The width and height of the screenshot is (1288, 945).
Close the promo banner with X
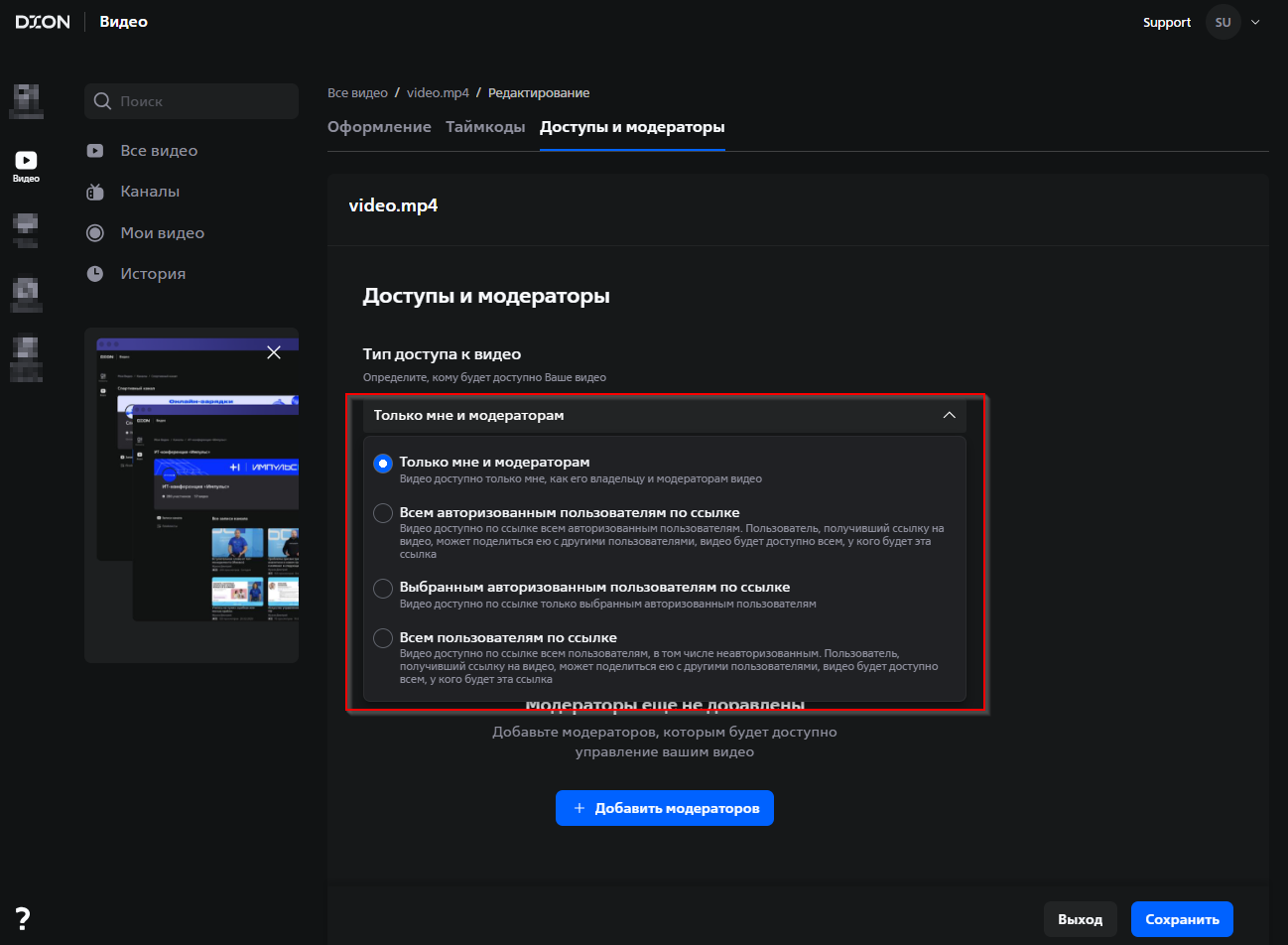coord(274,352)
